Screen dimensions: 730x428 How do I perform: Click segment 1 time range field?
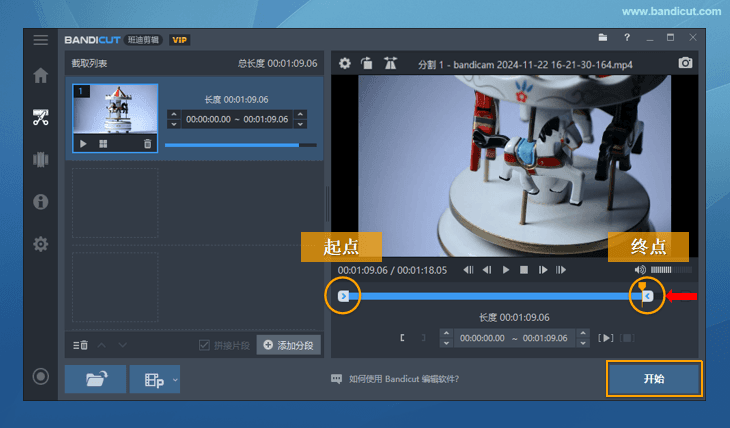point(237,119)
